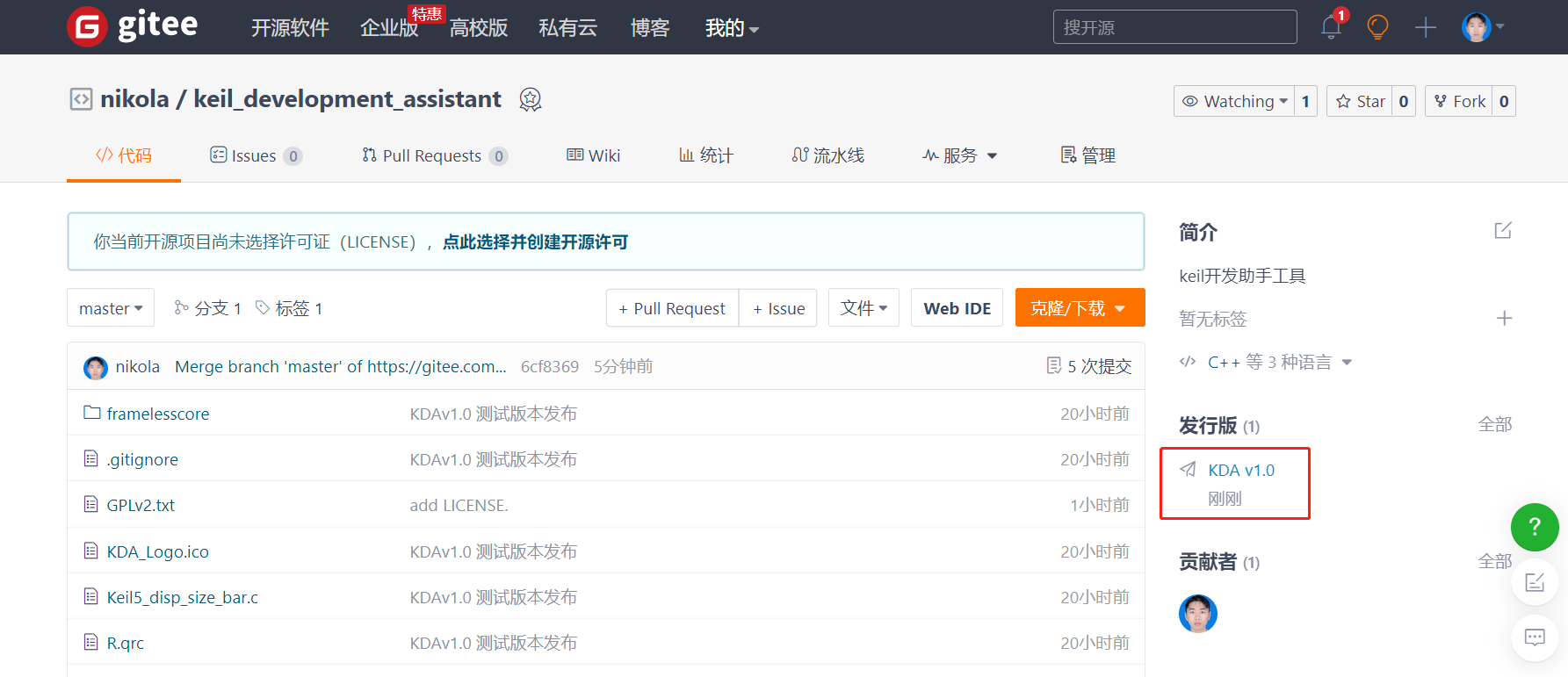Click the framelesscore folder icon
The image size is (1568, 677).
click(x=91, y=413)
